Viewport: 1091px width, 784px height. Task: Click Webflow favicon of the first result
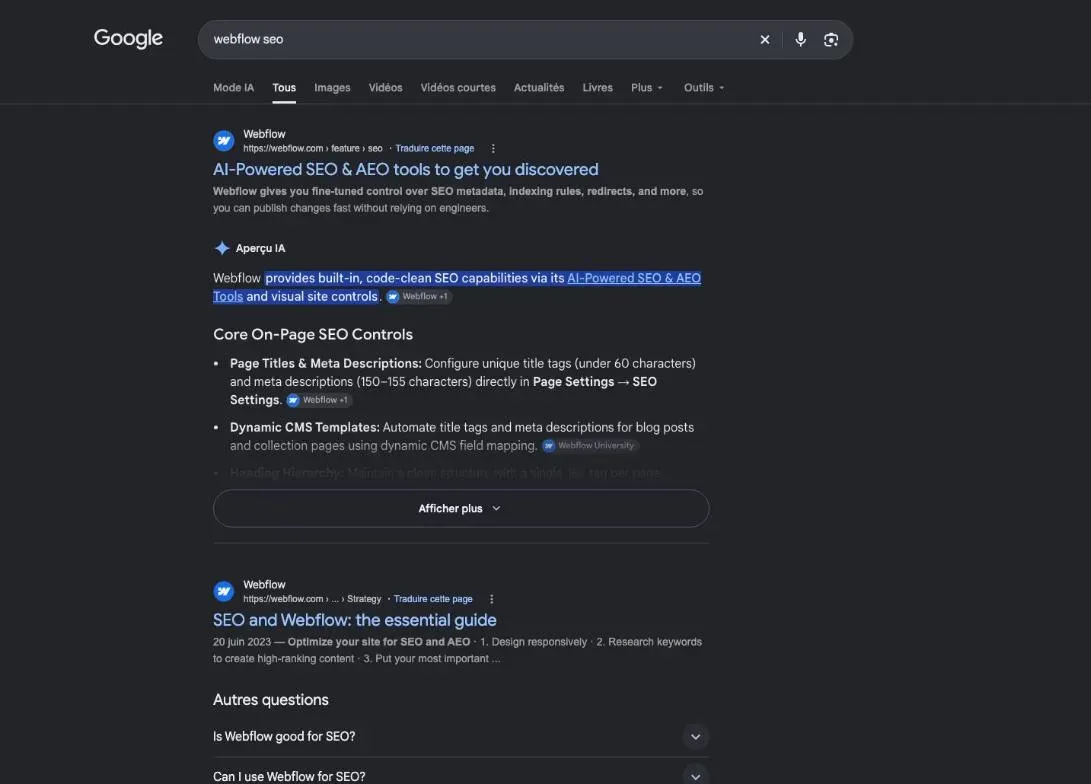pos(223,141)
